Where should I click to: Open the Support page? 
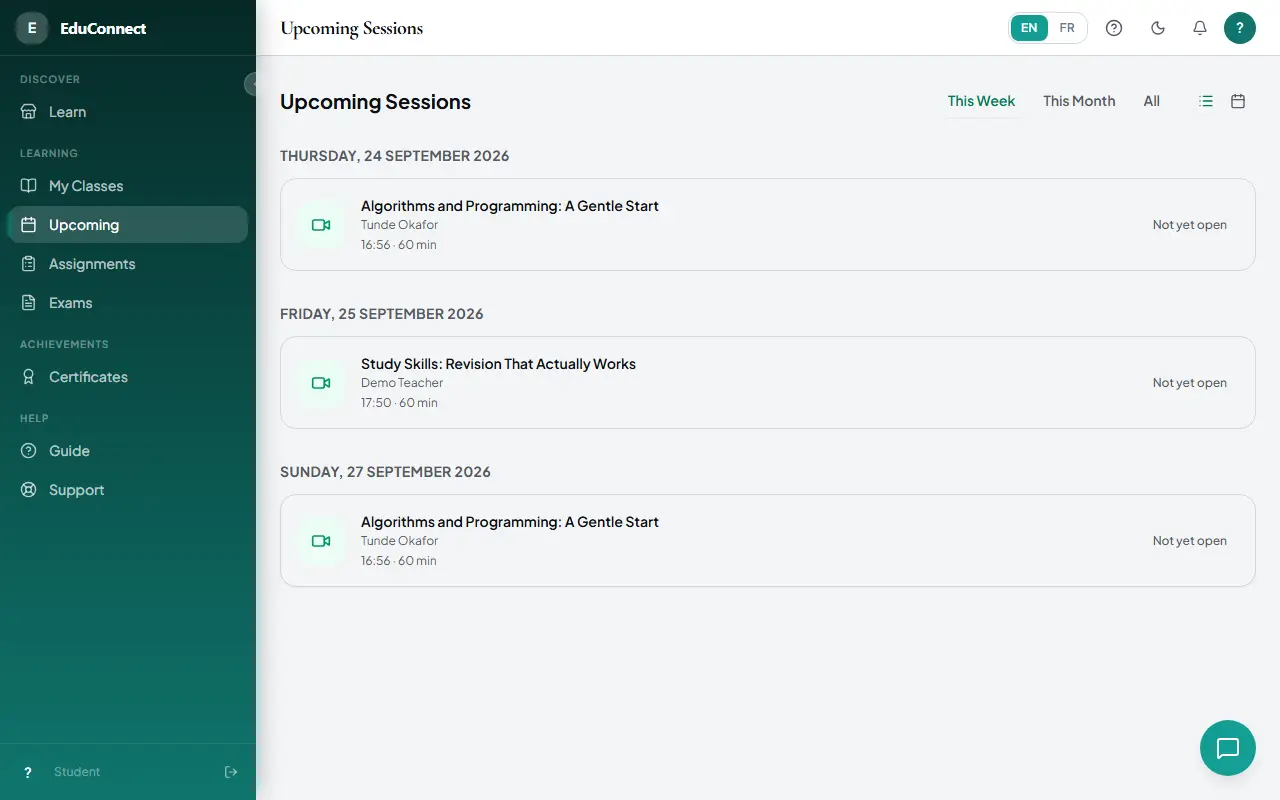point(128,490)
